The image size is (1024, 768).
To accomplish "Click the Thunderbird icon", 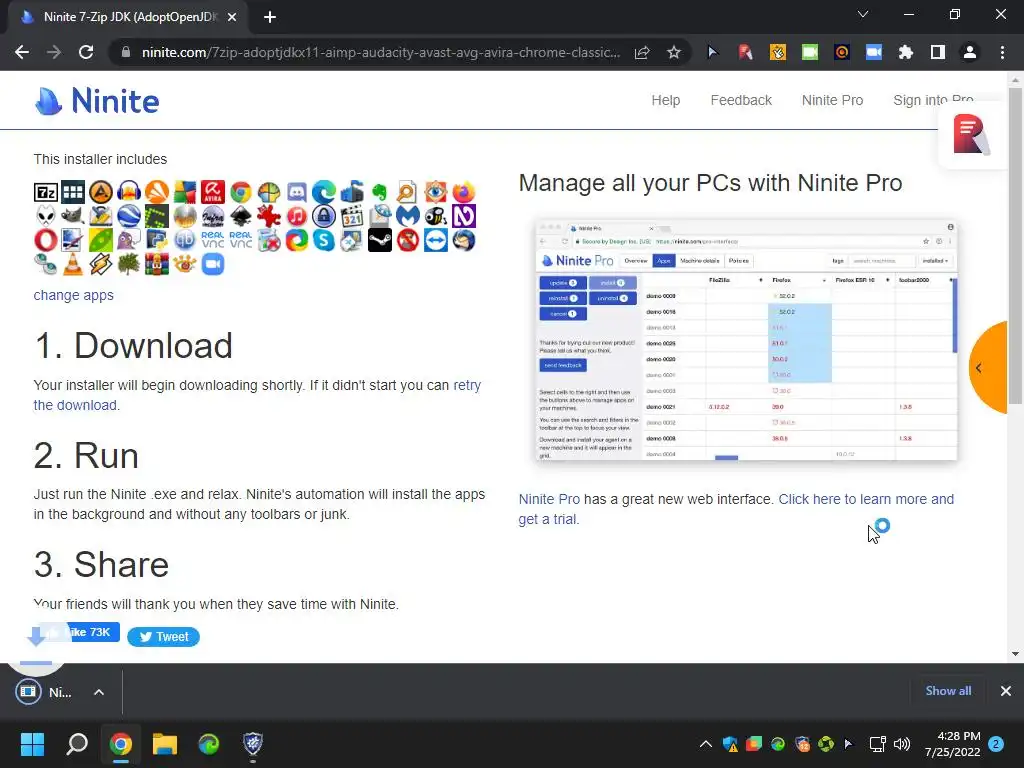I will [x=464, y=240].
